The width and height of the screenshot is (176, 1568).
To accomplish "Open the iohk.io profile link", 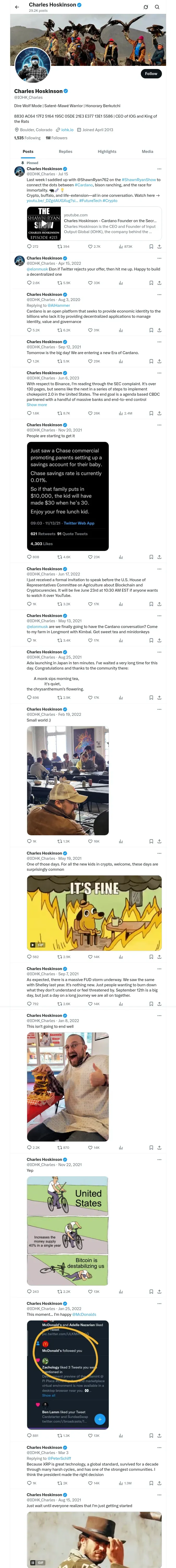I will point(67,130).
